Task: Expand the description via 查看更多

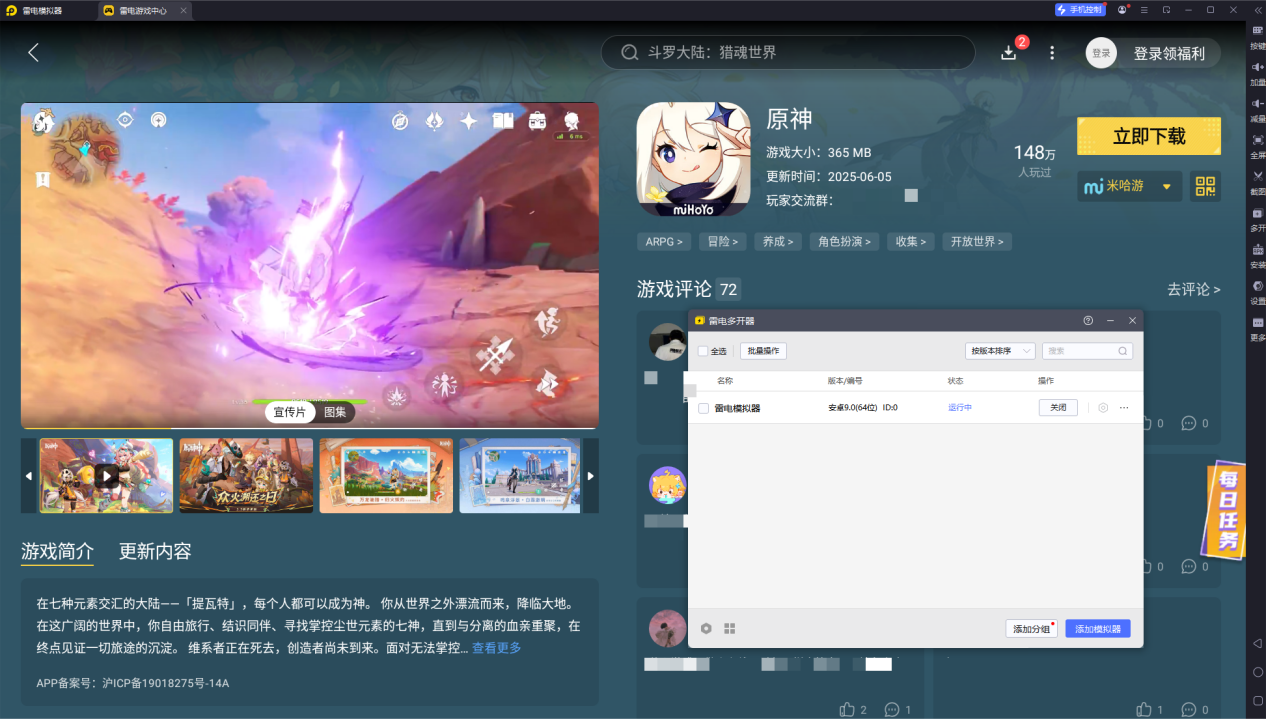Action: tap(496, 648)
